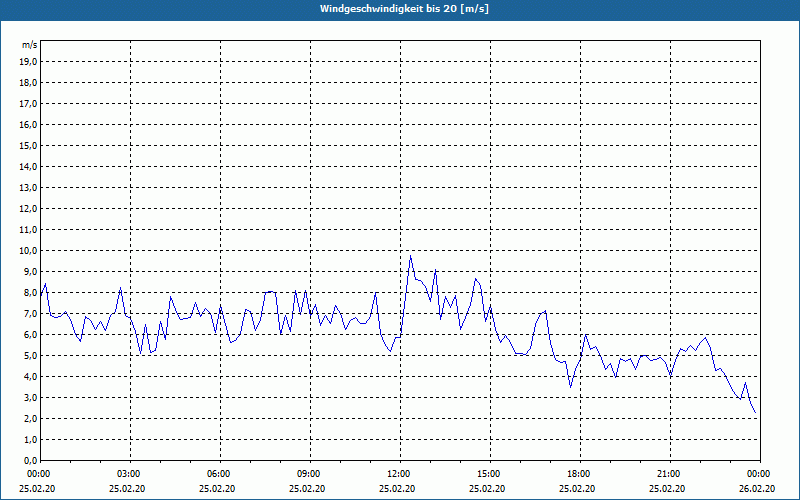Select the 17,0 y-axis value
This screenshot has width=800, height=500.
(29, 104)
